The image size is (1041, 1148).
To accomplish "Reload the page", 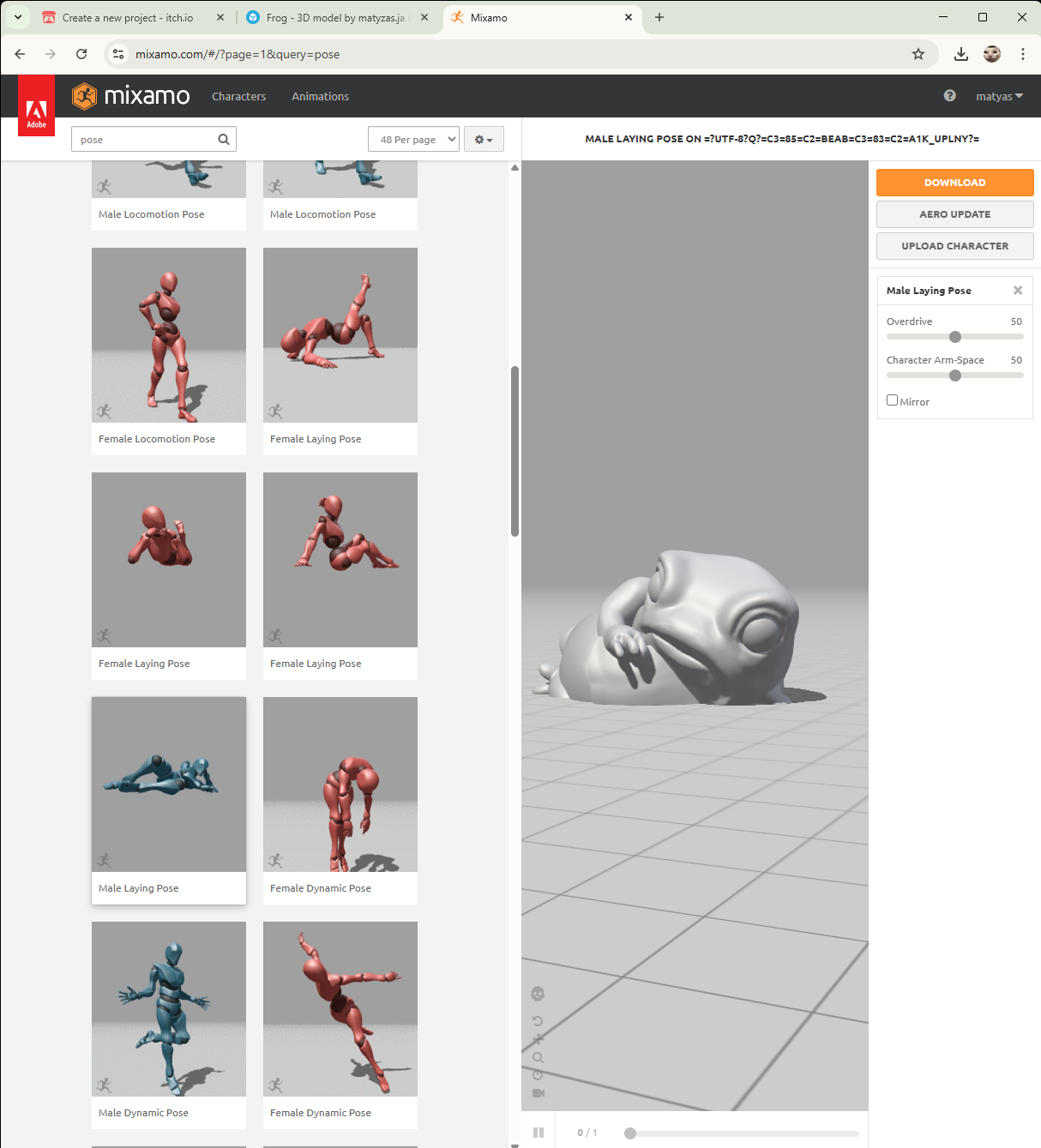I will tap(81, 54).
